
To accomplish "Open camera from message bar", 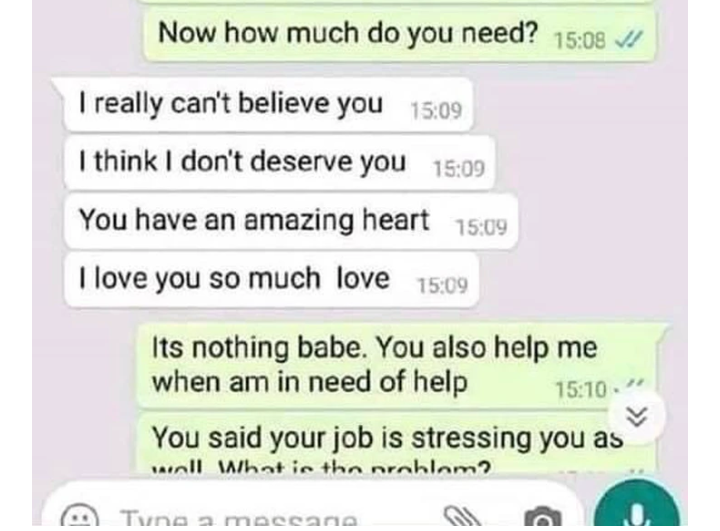I will (543, 516).
